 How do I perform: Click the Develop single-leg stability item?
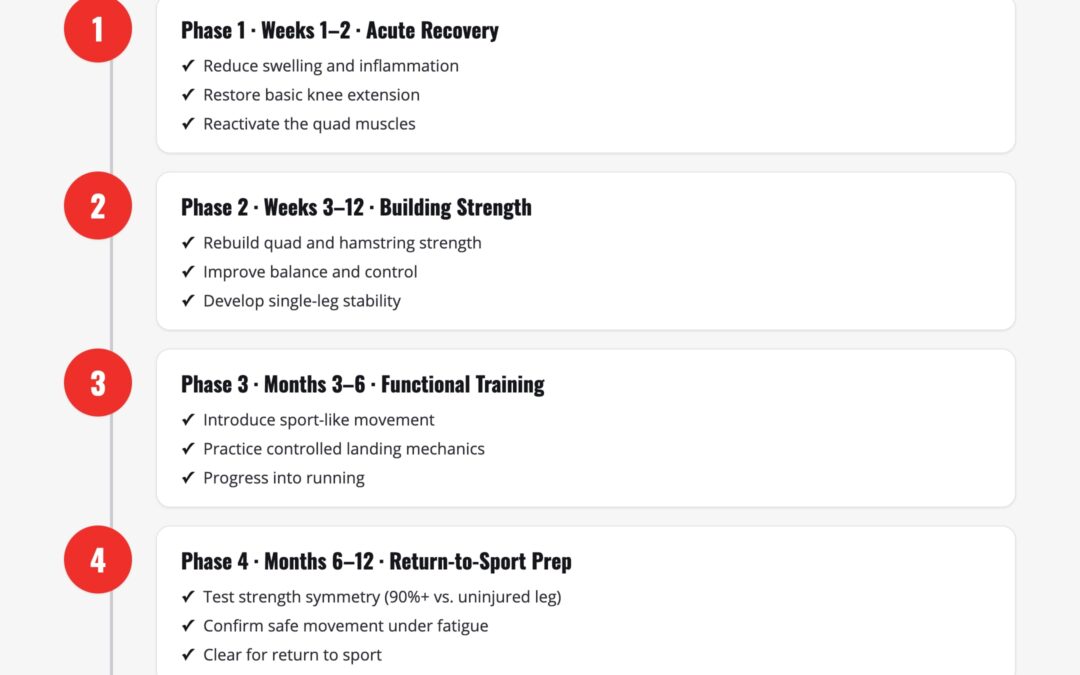point(302,301)
